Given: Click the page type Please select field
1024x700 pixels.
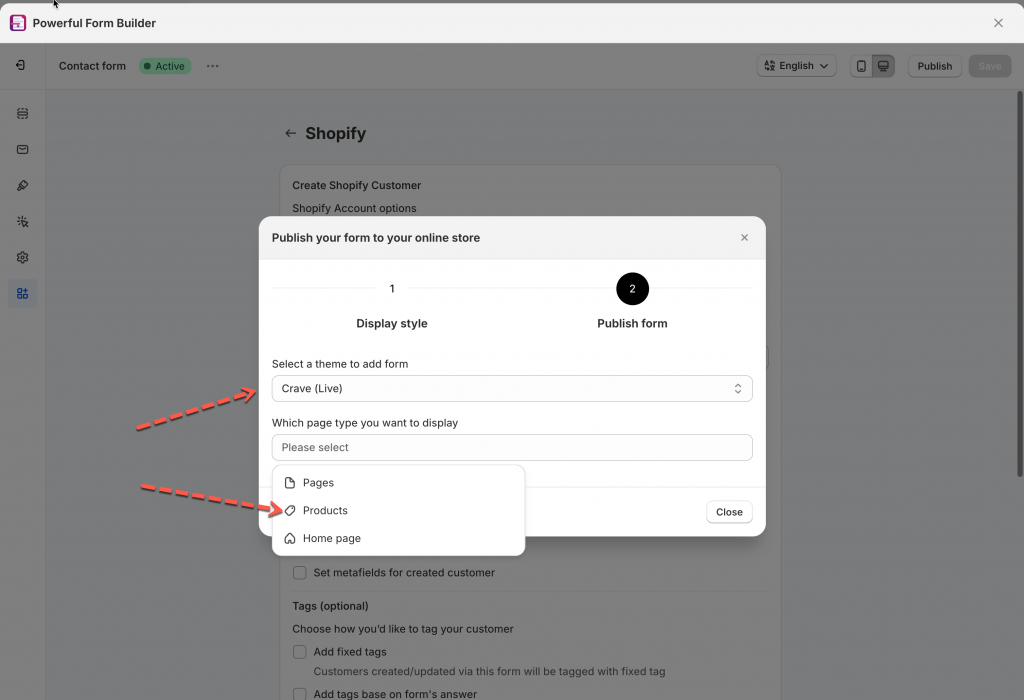Looking at the screenshot, I should point(512,448).
